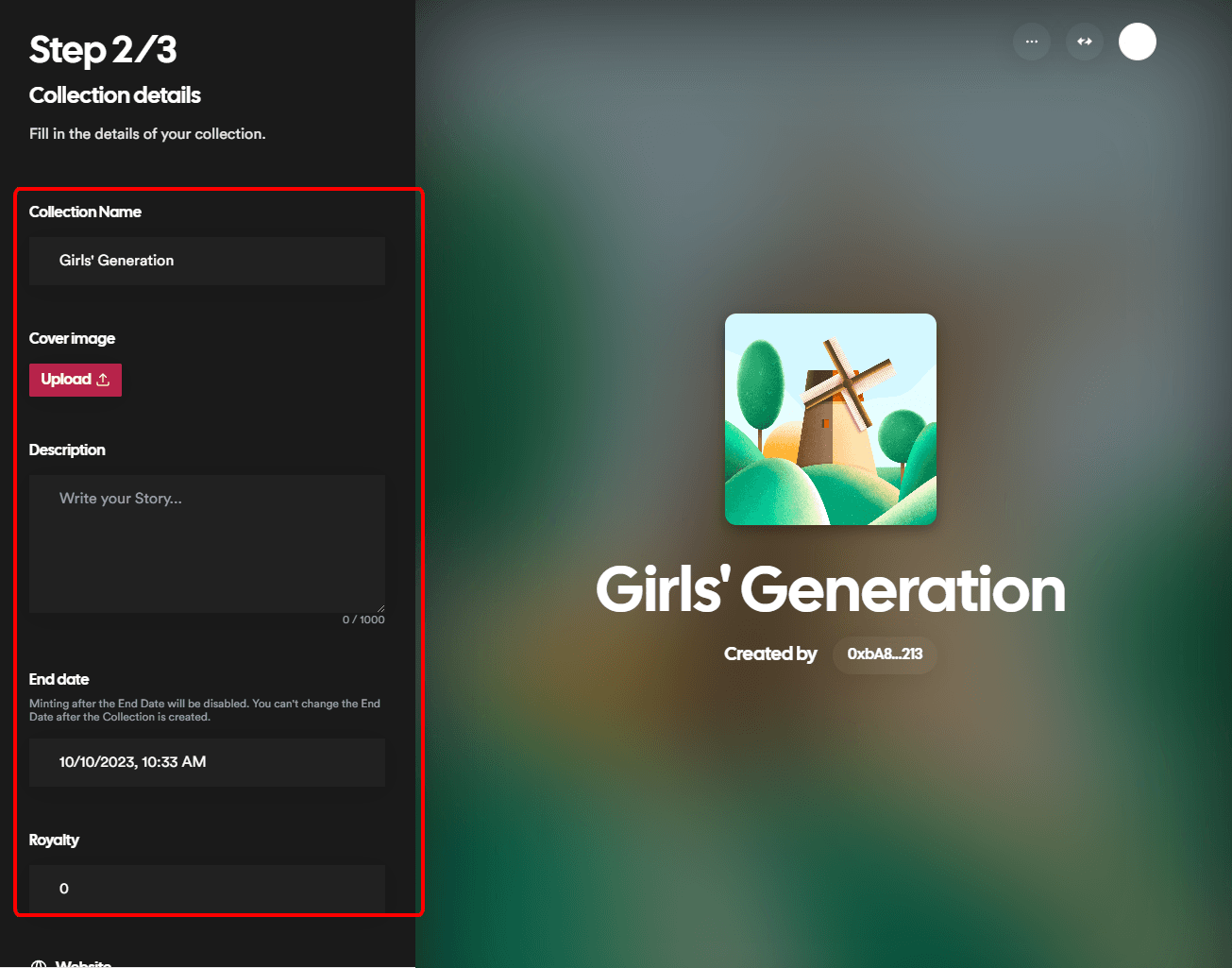Click the Royalty input field

207,889
